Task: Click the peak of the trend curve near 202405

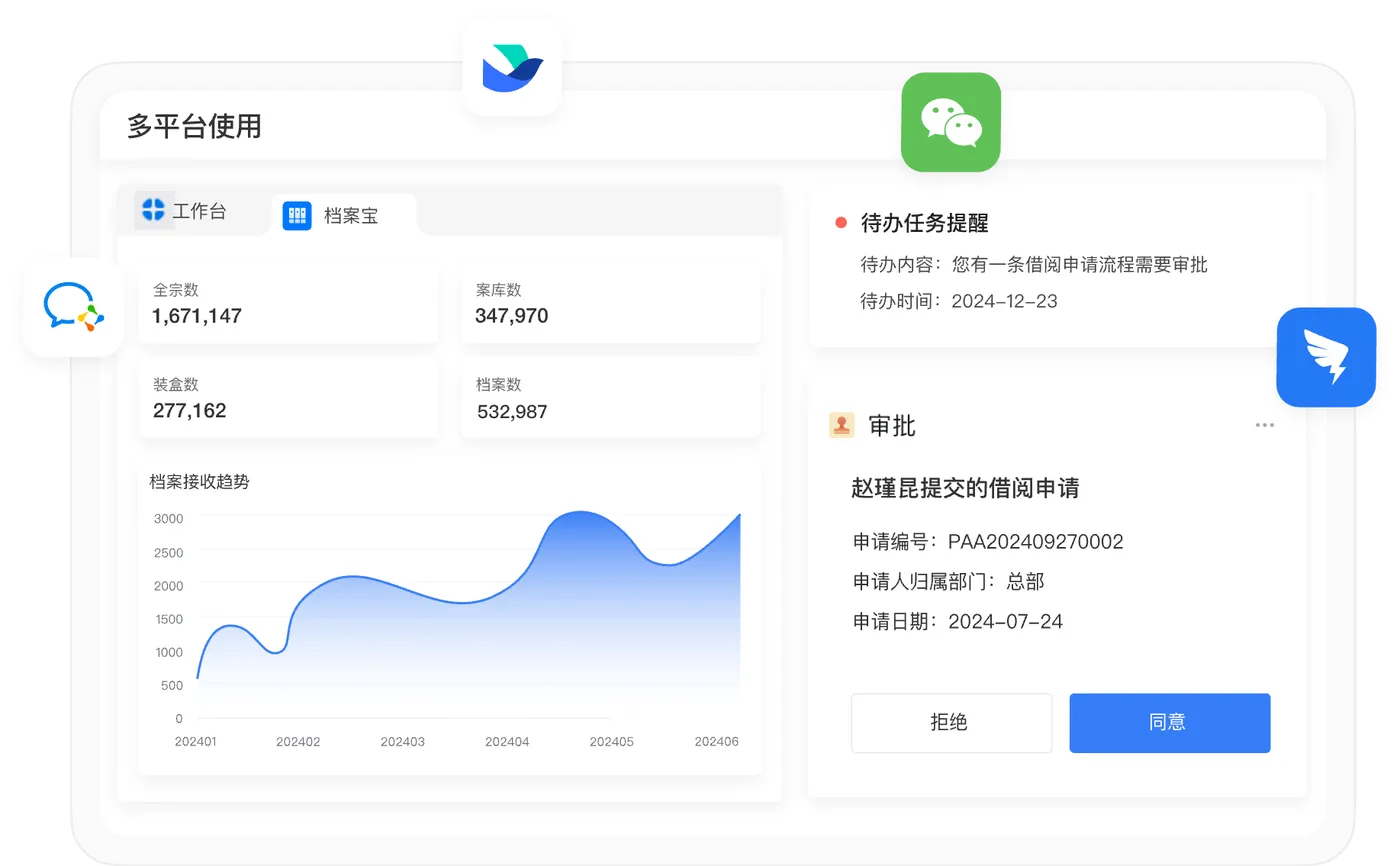Action: [580, 513]
